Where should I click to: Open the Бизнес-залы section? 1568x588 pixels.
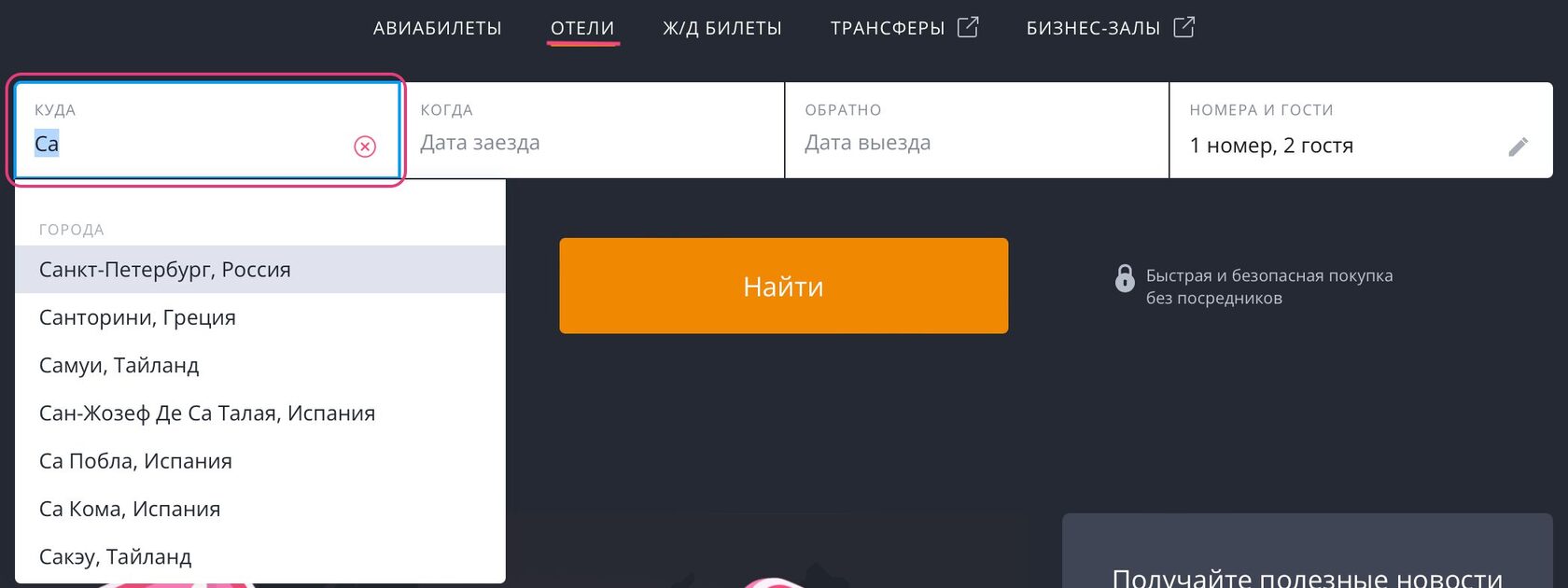(1093, 28)
